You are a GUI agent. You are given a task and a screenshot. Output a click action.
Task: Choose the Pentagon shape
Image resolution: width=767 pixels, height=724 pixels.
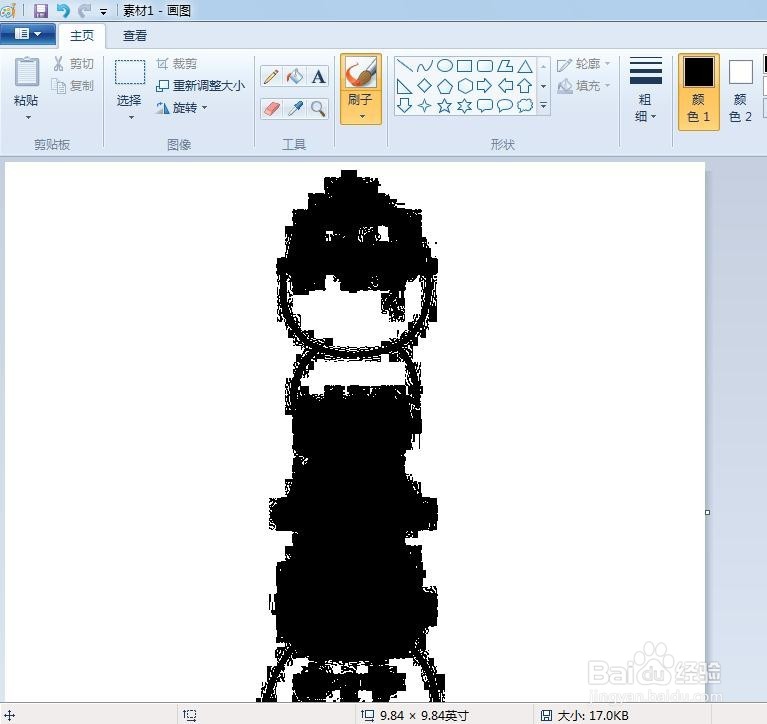tap(444, 86)
